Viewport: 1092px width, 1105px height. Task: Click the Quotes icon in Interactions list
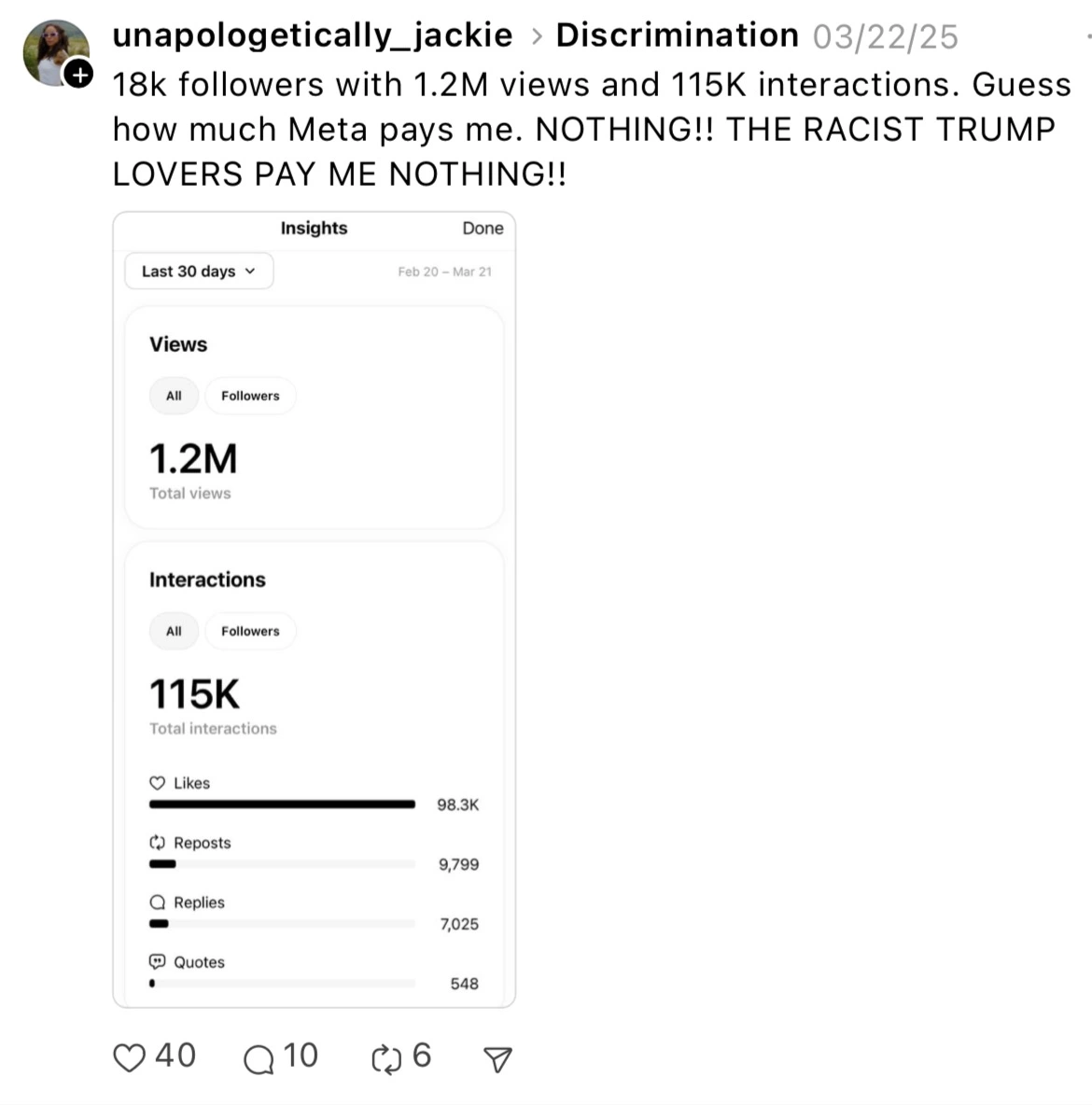[x=157, y=962]
